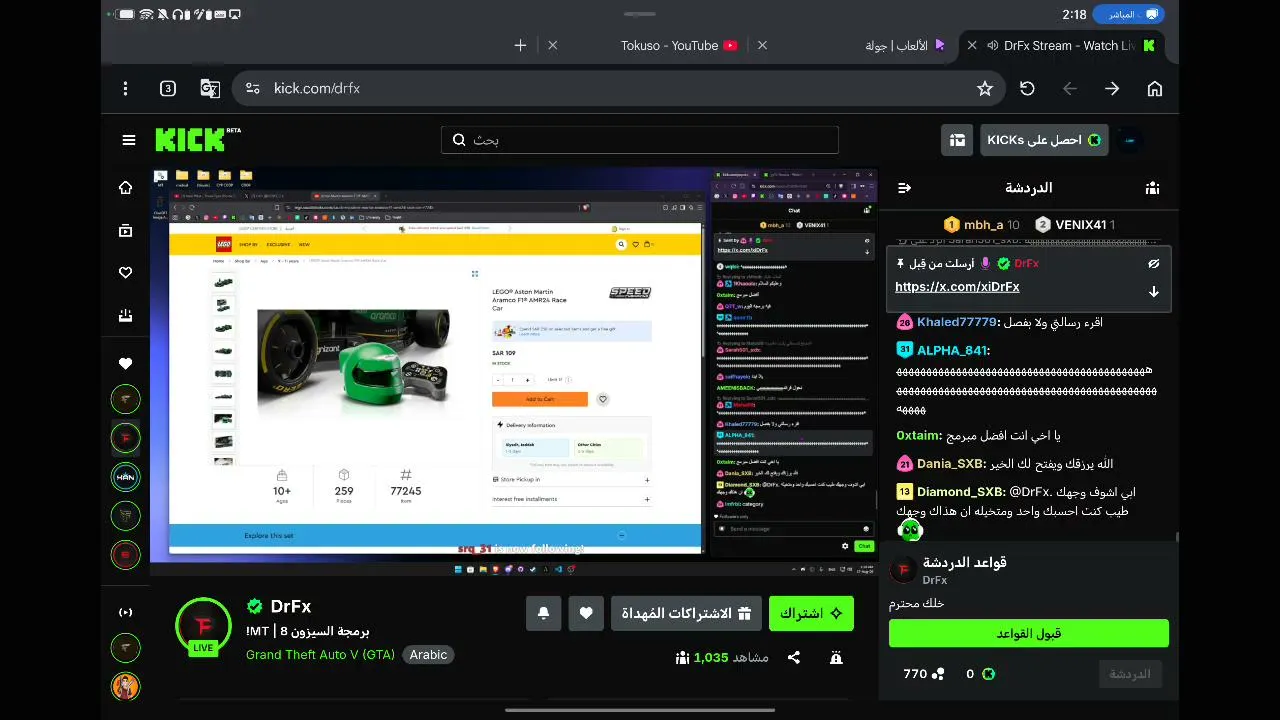Click the DrFx channel name

tap(291, 607)
